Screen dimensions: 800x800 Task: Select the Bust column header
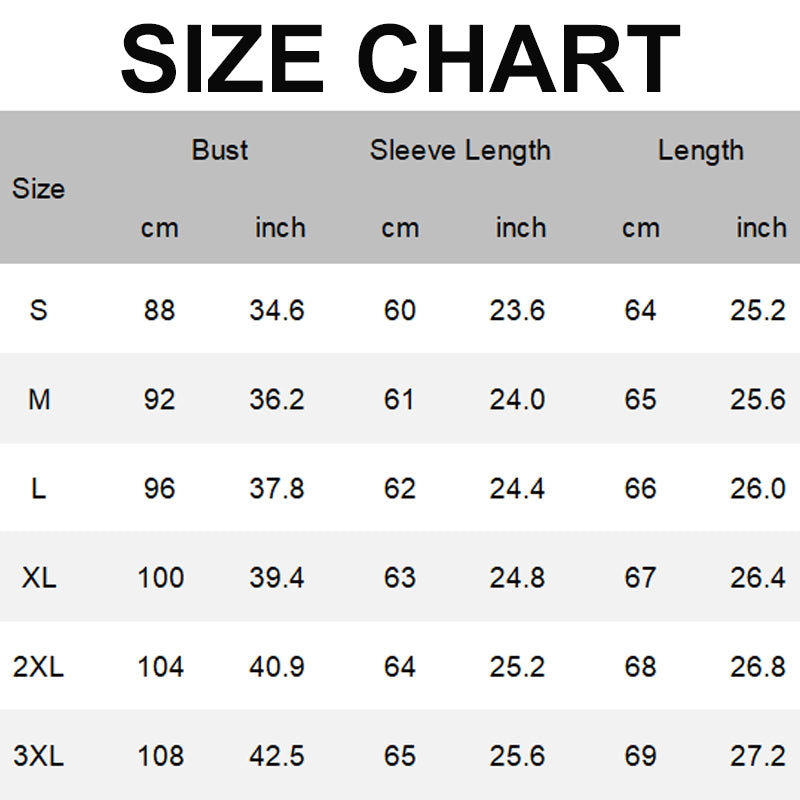click(220, 150)
